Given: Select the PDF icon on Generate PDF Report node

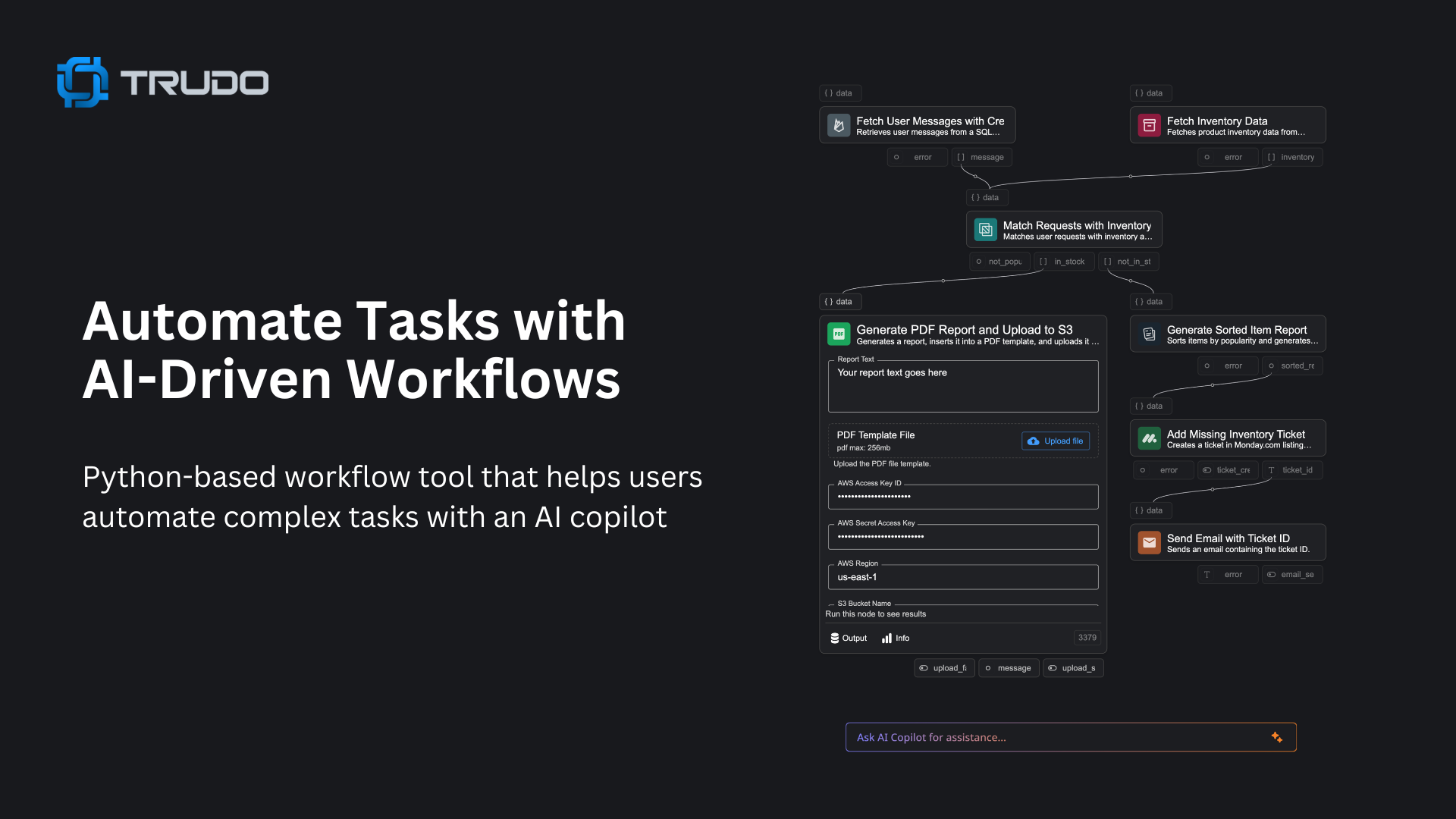Looking at the screenshot, I should pyautogui.click(x=839, y=334).
